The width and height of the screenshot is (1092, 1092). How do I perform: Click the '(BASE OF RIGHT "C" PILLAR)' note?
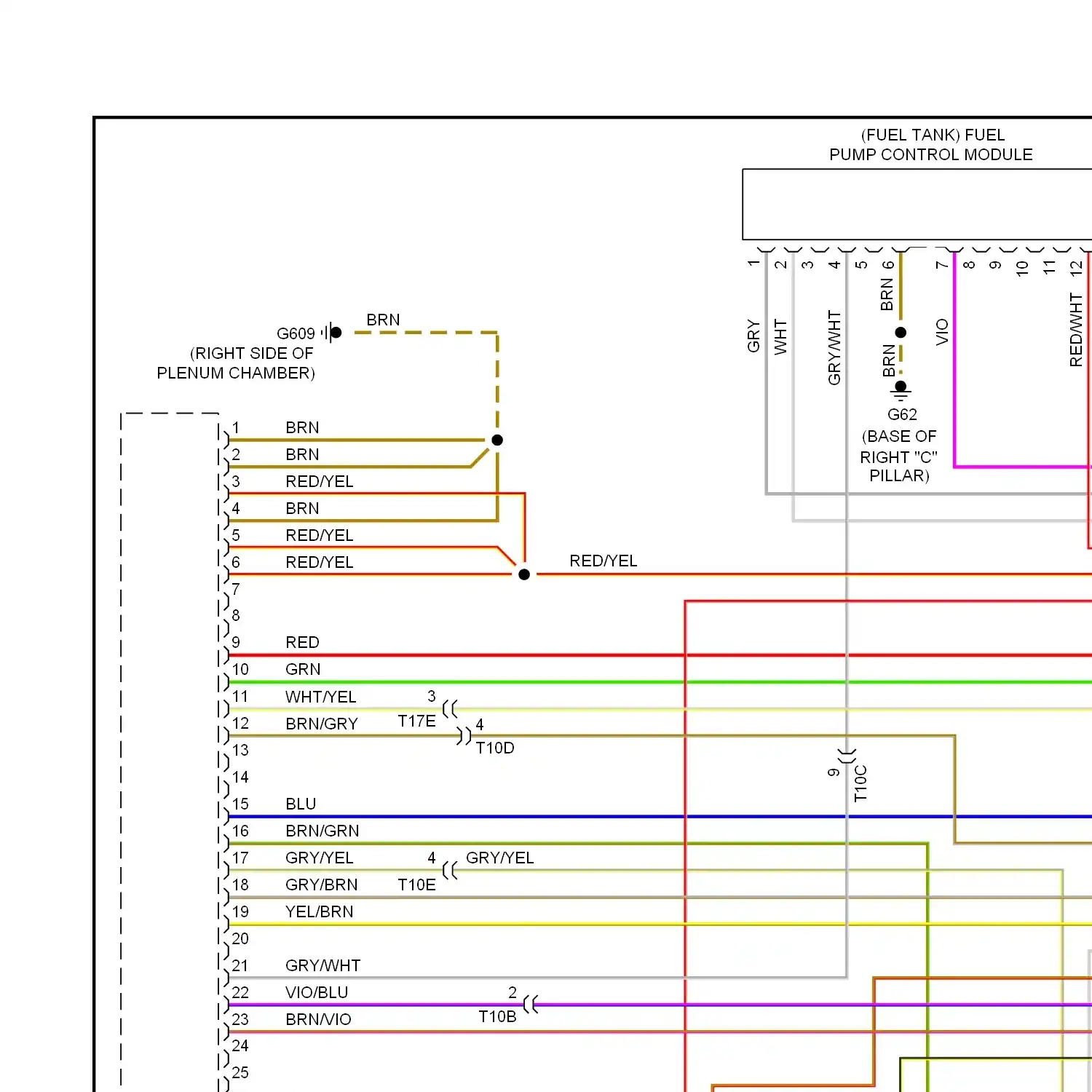[x=899, y=456]
